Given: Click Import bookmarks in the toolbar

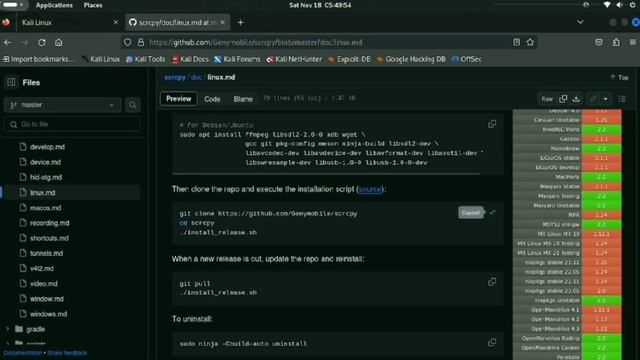Looking at the screenshot, I should [x=39, y=59].
